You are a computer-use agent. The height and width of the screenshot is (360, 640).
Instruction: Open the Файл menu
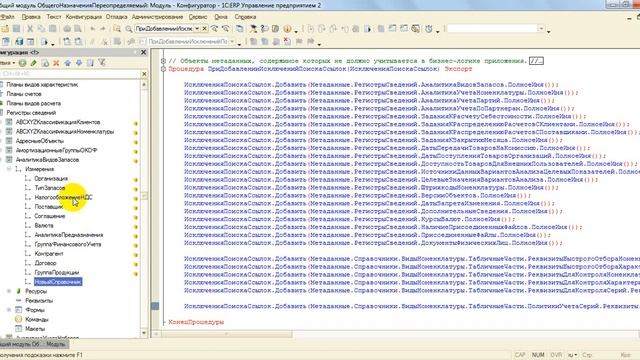[x=7, y=17]
